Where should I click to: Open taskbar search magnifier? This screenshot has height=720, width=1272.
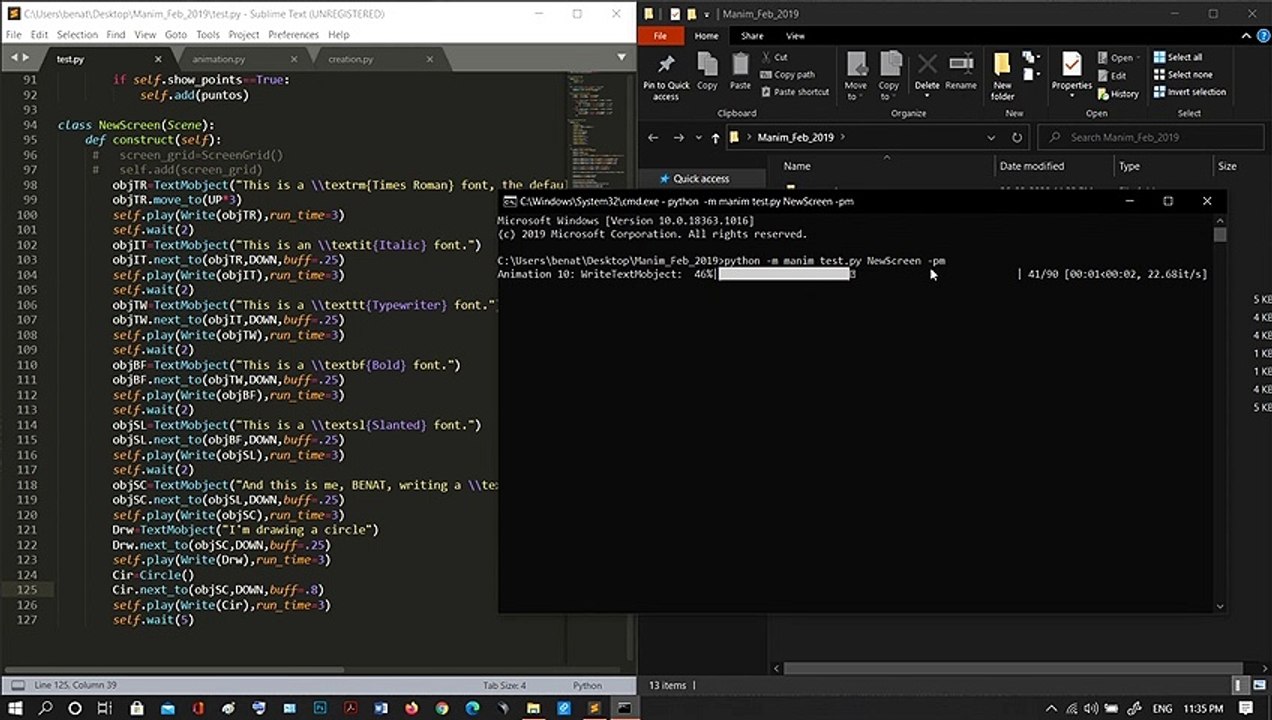45,708
